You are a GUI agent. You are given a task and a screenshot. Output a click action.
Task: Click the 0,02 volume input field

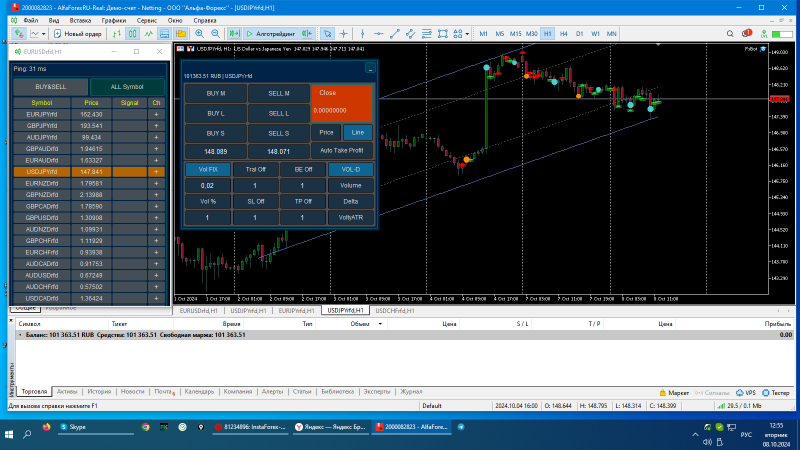(x=208, y=186)
